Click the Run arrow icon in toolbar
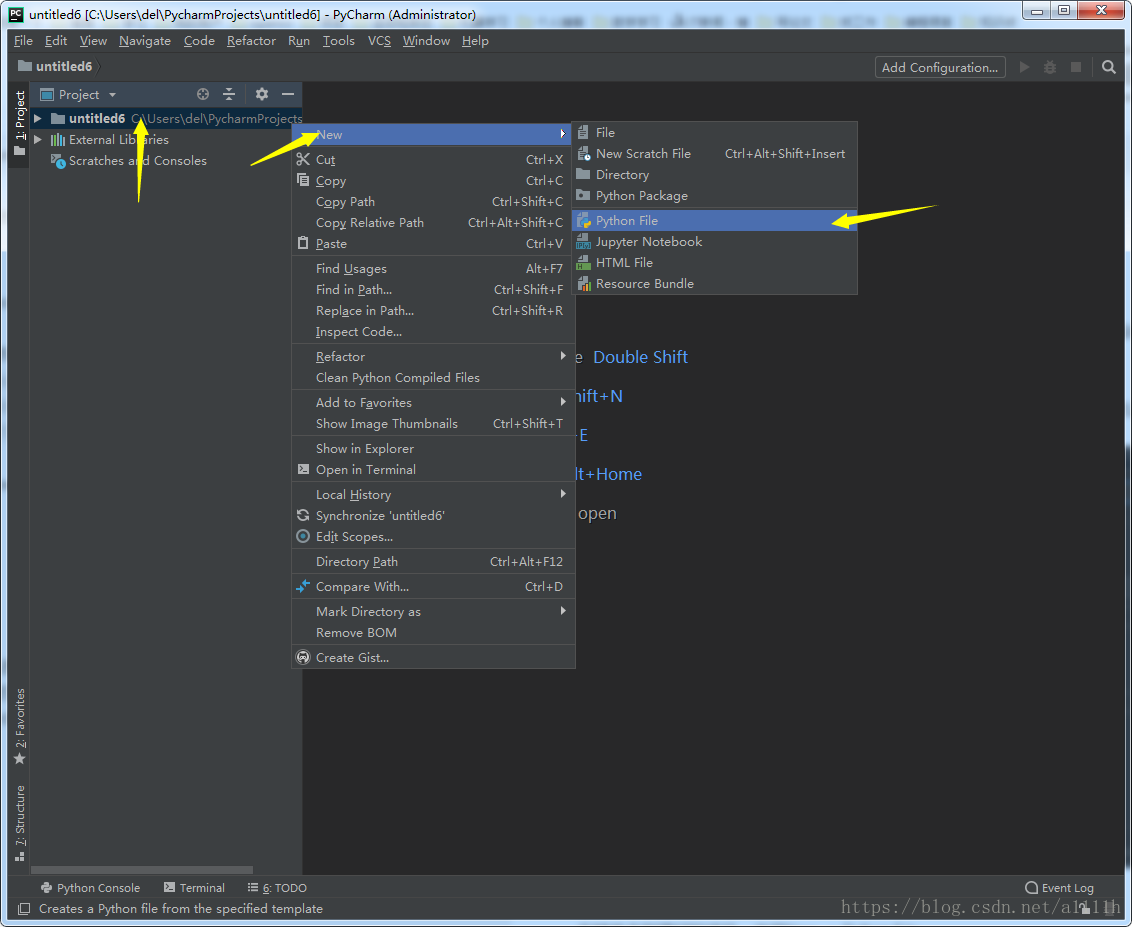Screen dimensions: 1132x927 (x=1024, y=67)
